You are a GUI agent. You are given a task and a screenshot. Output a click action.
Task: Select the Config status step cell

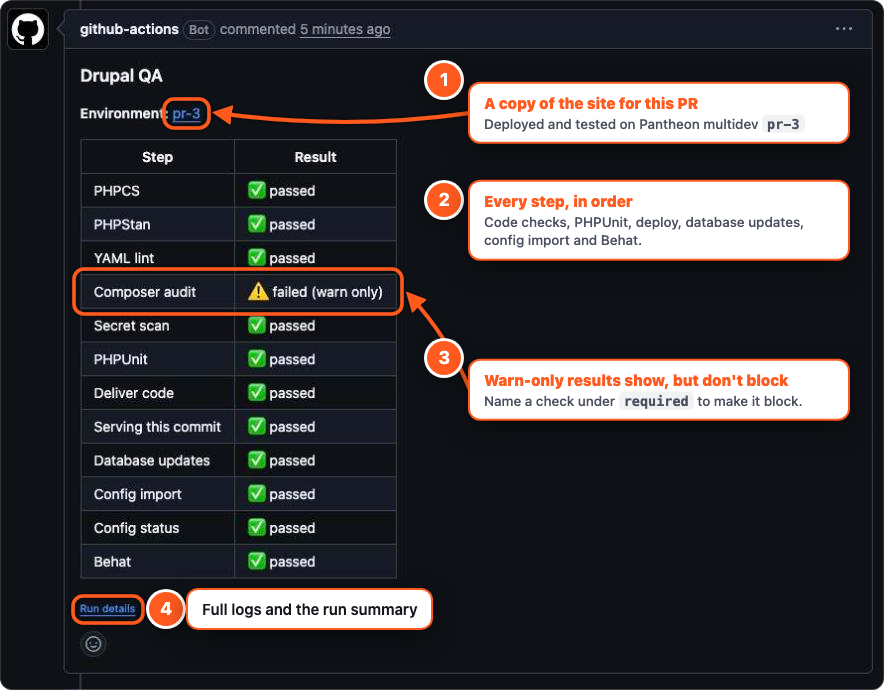click(x=157, y=528)
